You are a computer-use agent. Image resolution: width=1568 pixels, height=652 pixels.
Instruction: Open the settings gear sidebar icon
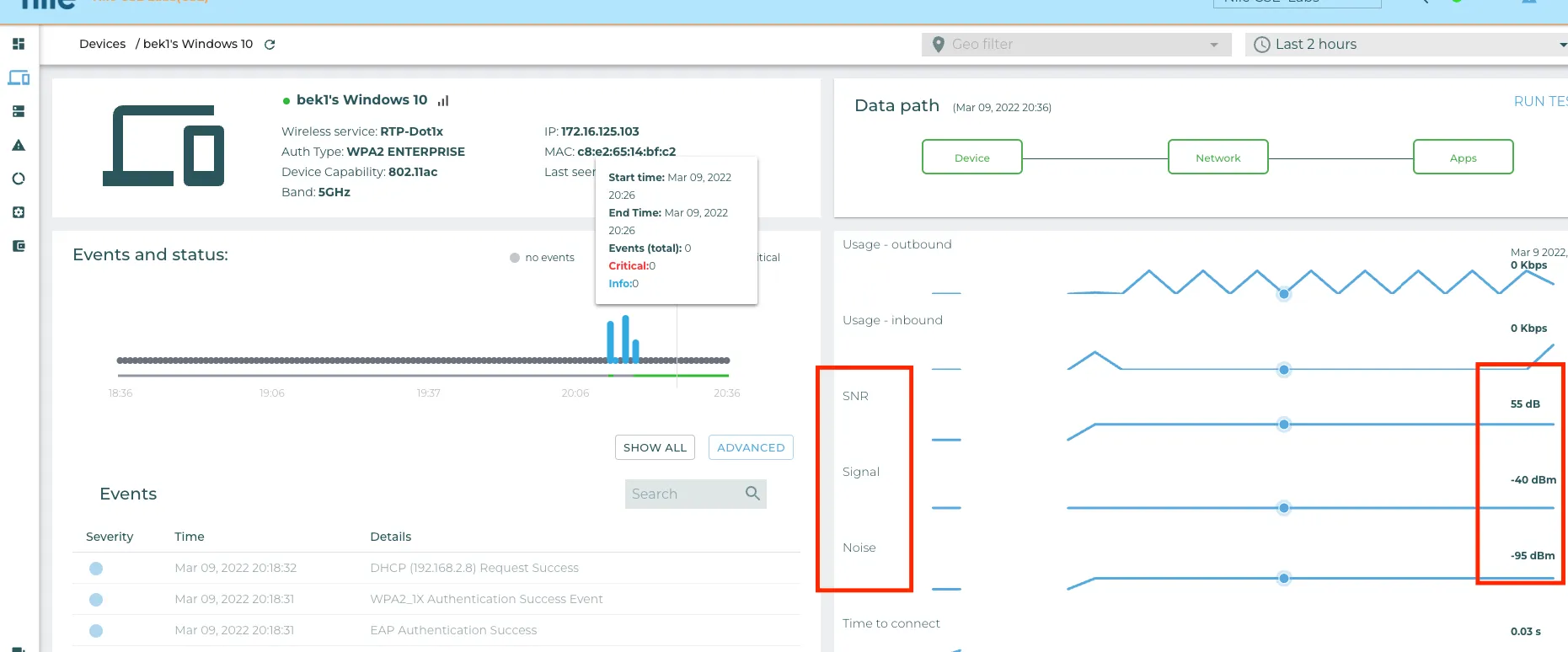click(19, 212)
